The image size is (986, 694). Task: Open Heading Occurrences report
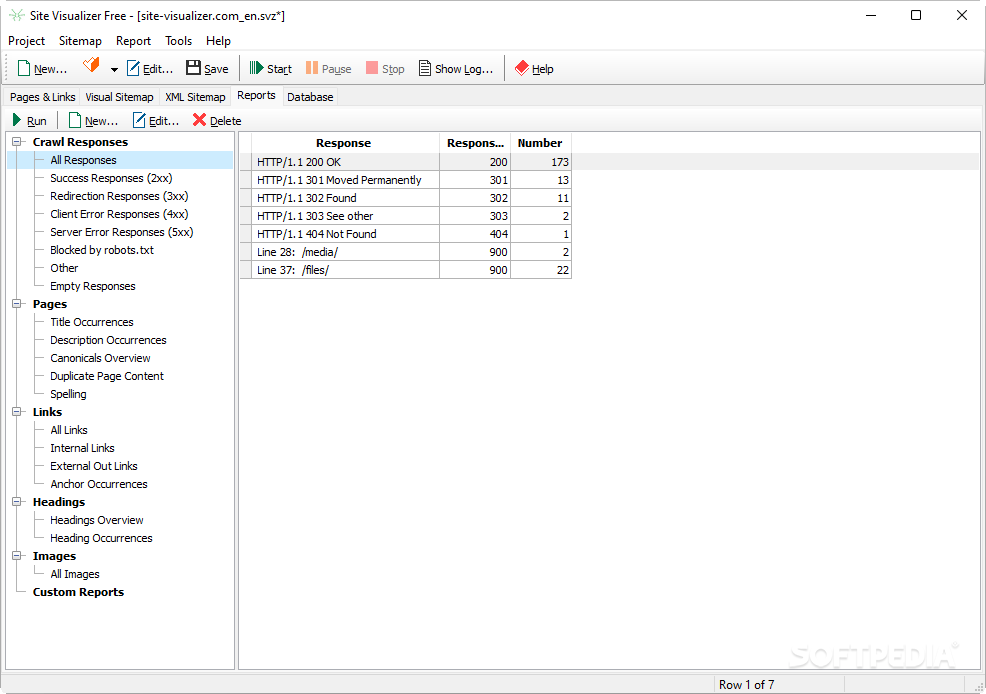101,538
